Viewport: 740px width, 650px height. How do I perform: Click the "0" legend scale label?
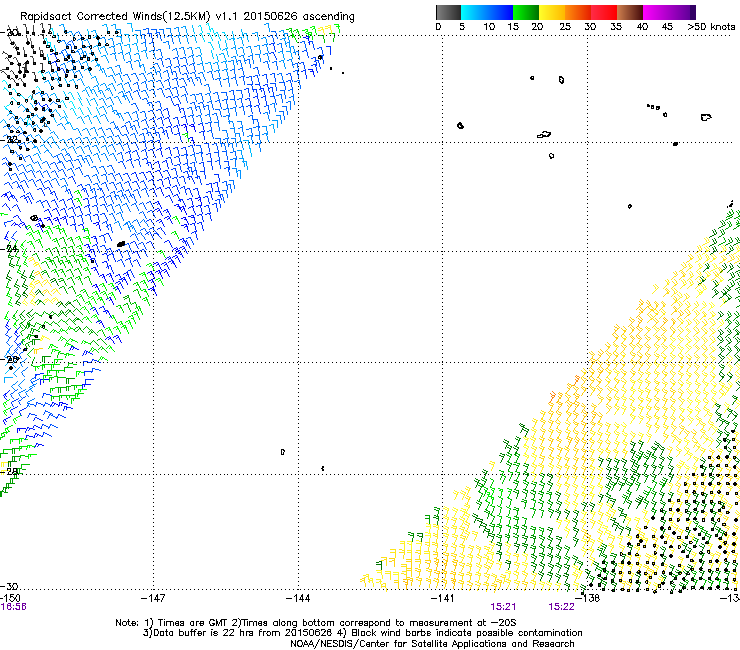click(438, 27)
